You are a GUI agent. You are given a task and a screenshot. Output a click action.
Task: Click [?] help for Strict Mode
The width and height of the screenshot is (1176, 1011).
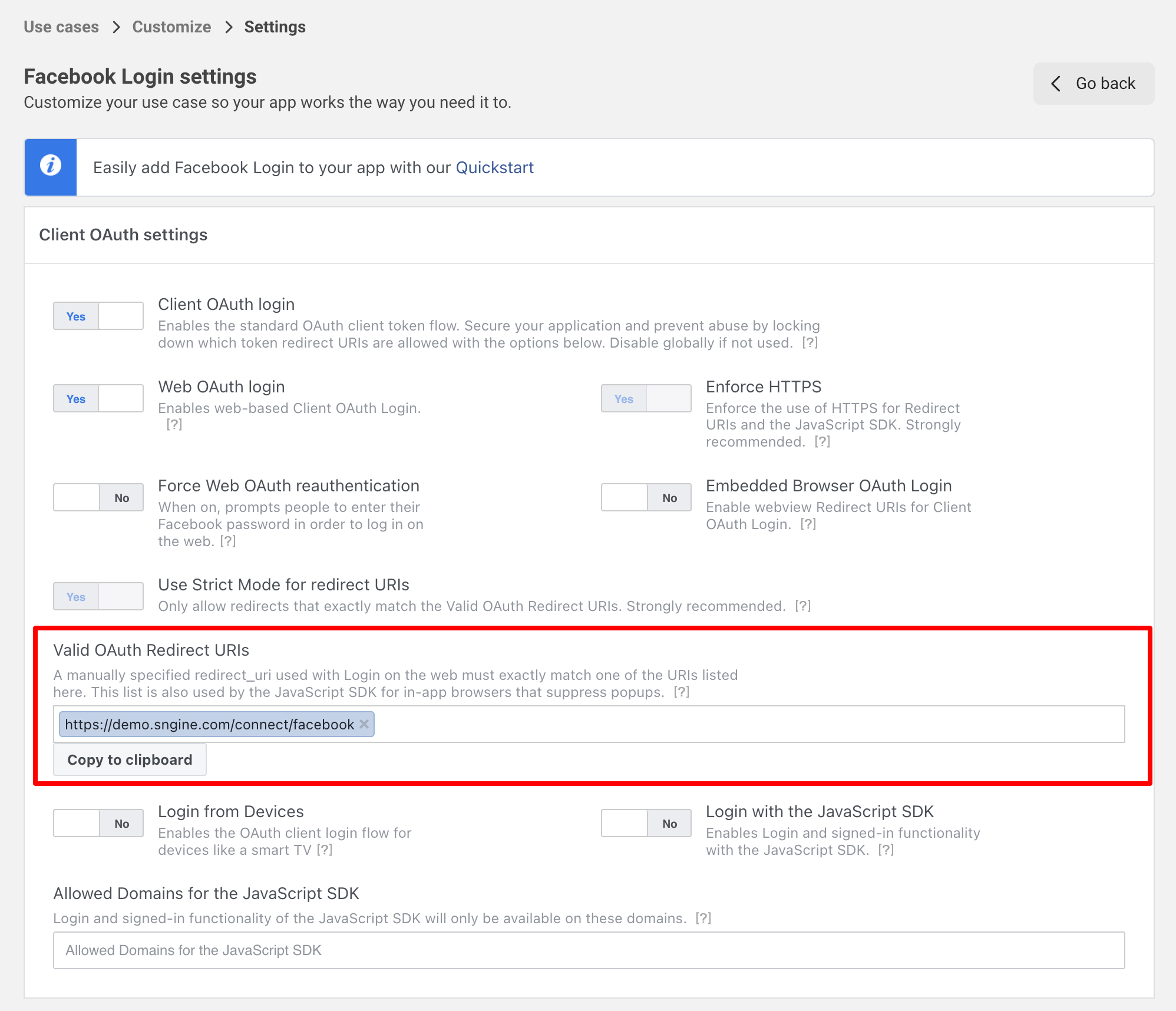tap(803, 606)
